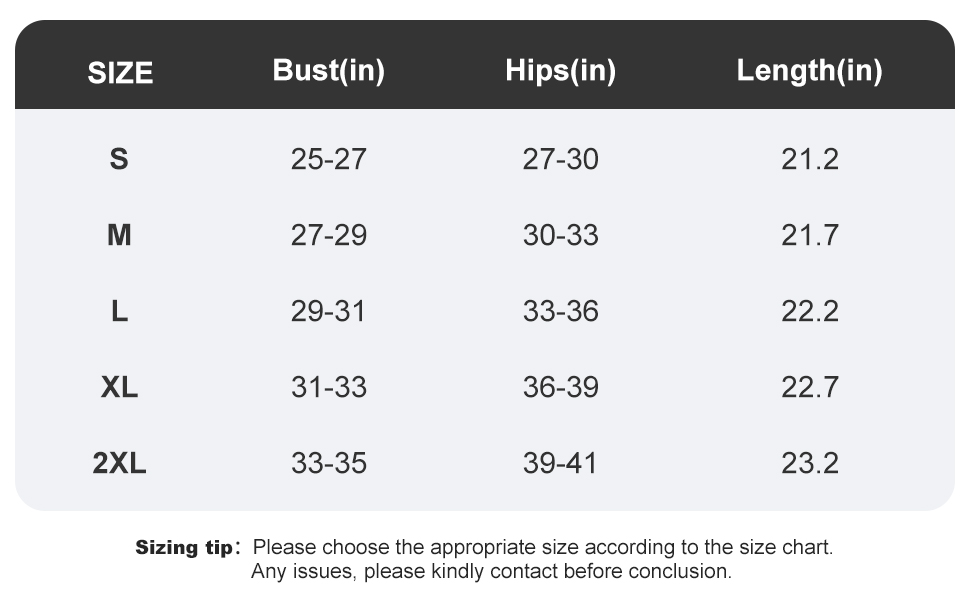Click the 31-33 bust value for XL
The width and height of the screenshot is (970, 600).
click(x=328, y=387)
